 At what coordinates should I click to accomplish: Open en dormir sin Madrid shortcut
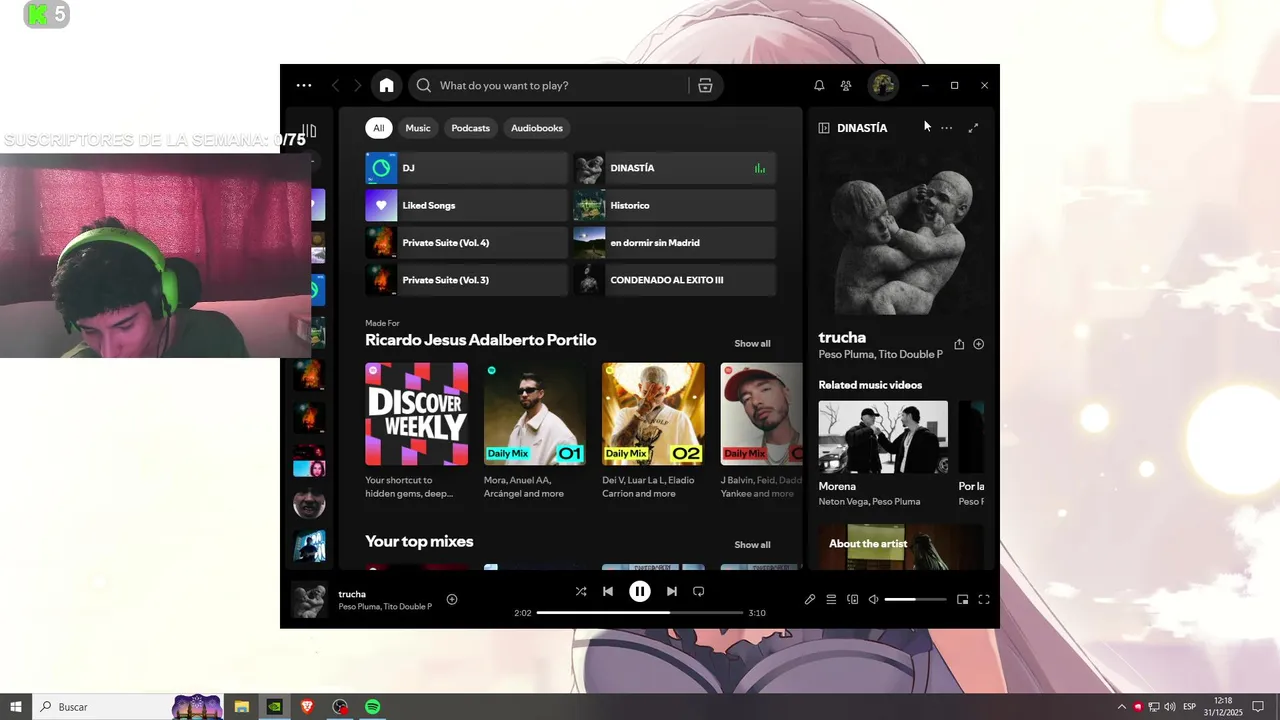tap(674, 243)
